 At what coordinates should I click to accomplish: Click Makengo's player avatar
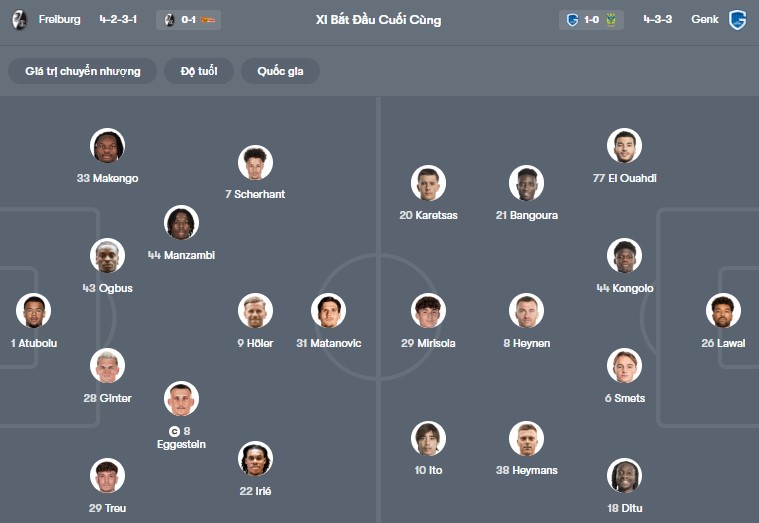tap(107, 147)
